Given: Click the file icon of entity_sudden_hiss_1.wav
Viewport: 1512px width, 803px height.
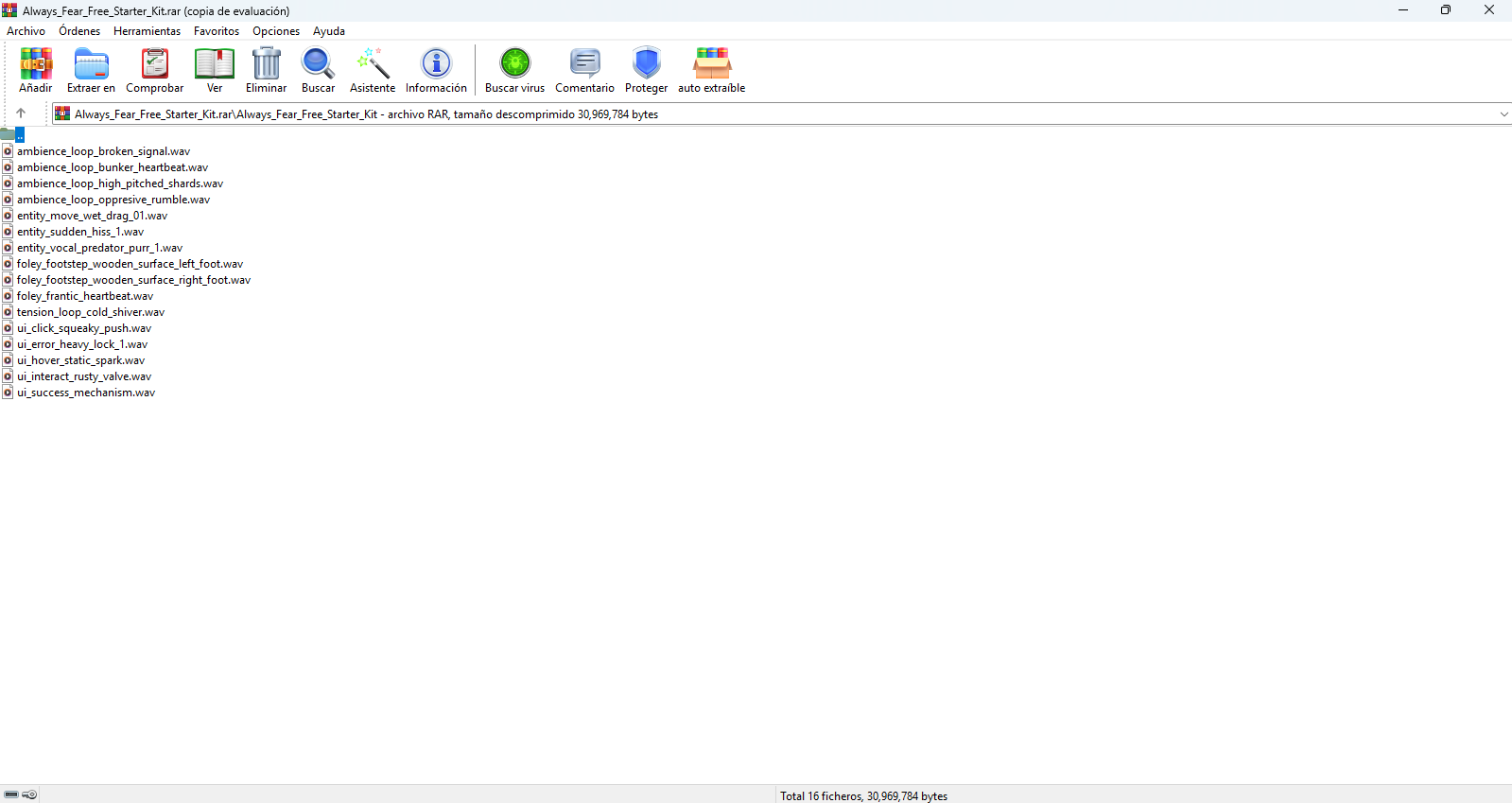Looking at the screenshot, I should [8, 232].
